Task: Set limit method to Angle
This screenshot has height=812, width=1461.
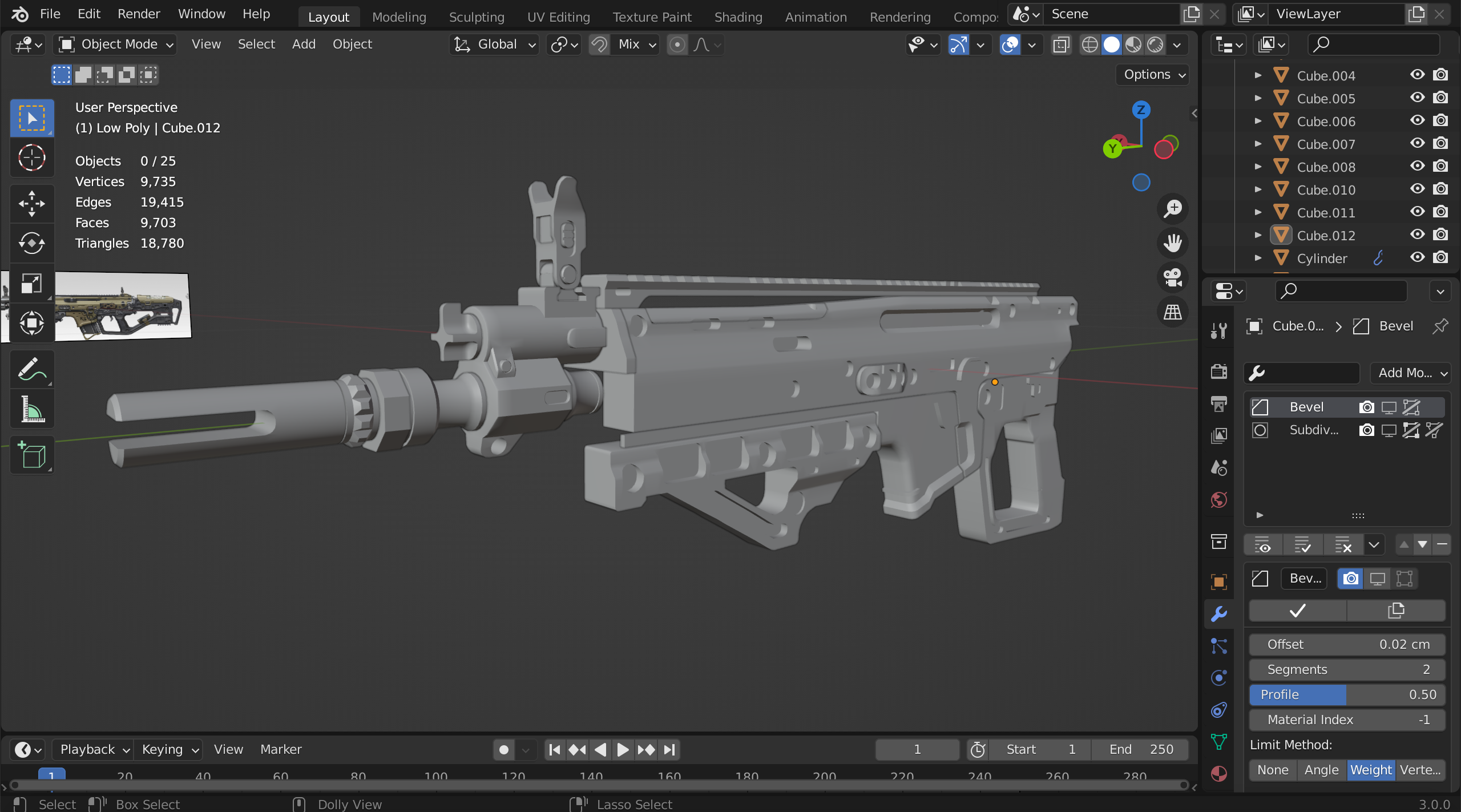Action: click(x=1321, y=770)
